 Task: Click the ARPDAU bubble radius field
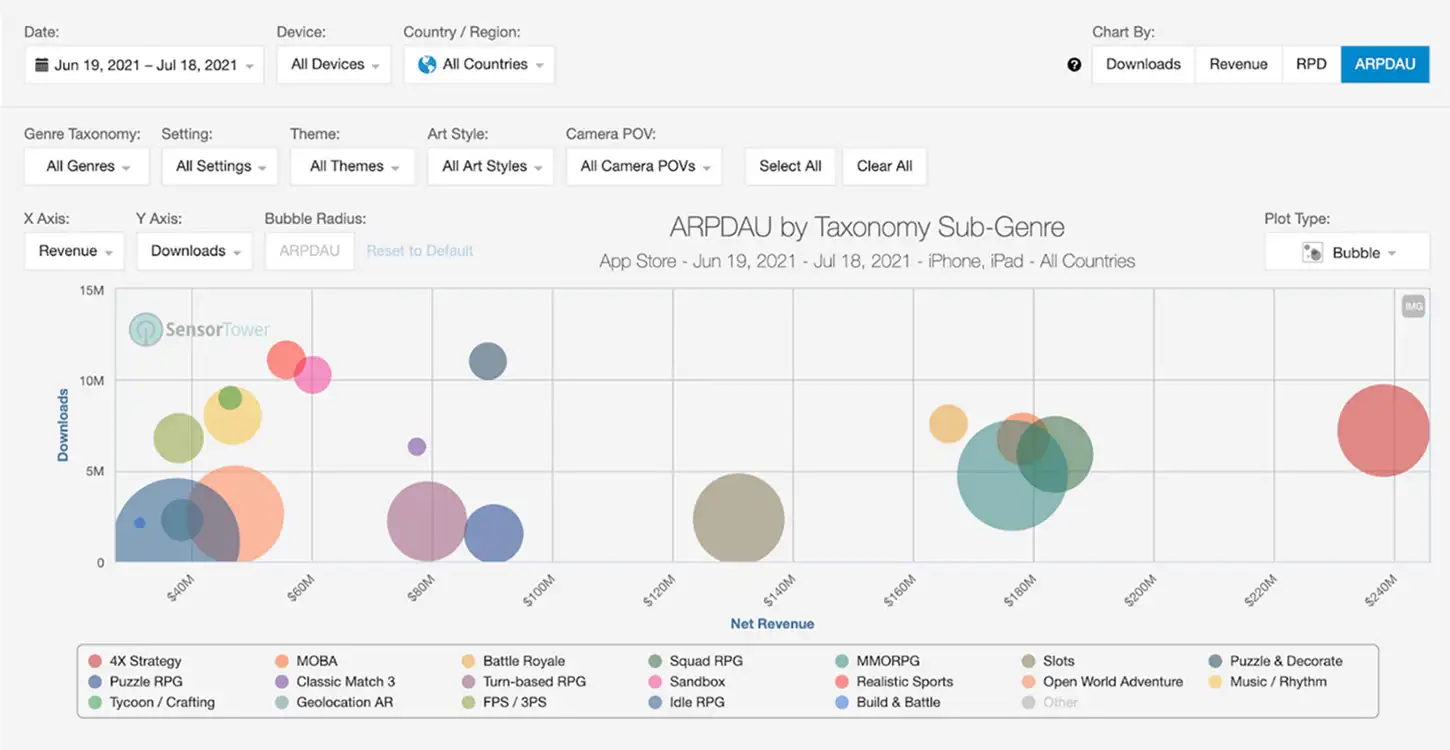coord(309,251)
